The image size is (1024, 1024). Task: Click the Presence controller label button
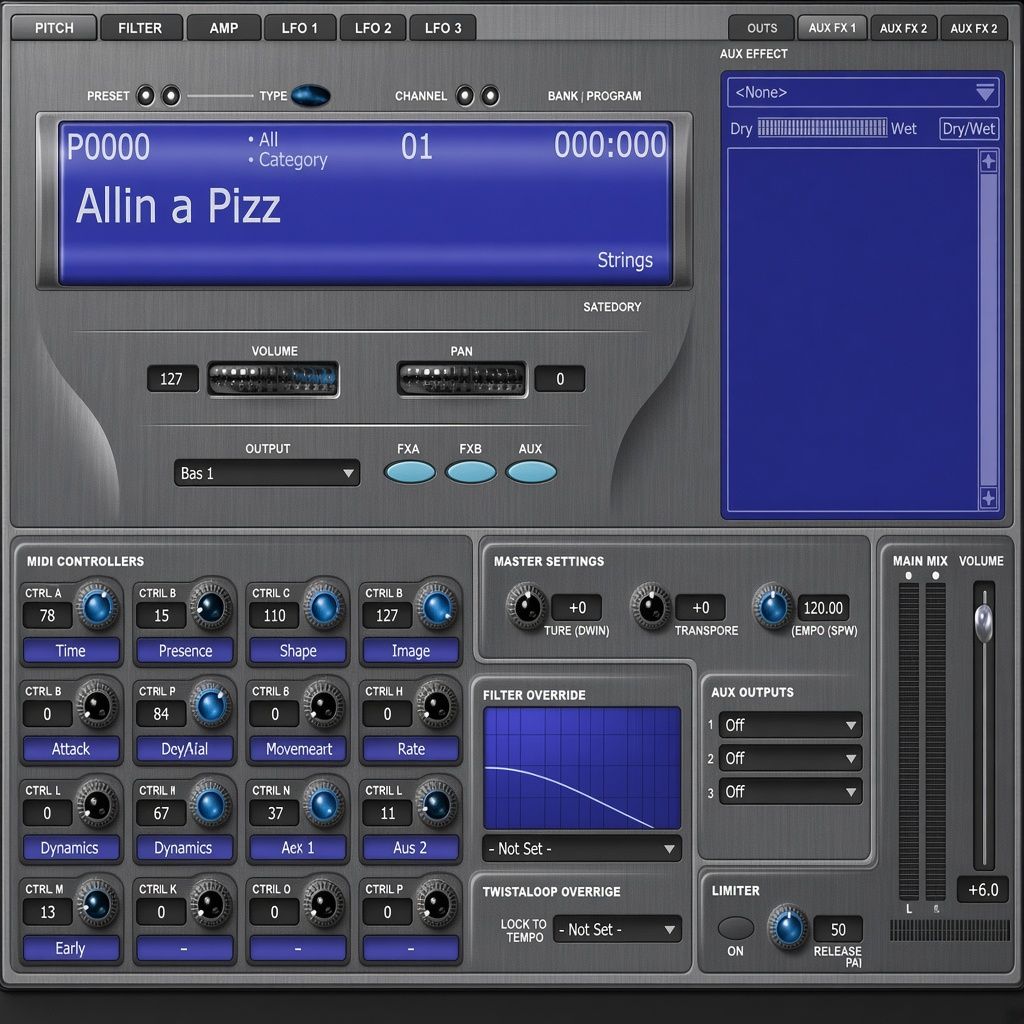click(x=184, y=650)
